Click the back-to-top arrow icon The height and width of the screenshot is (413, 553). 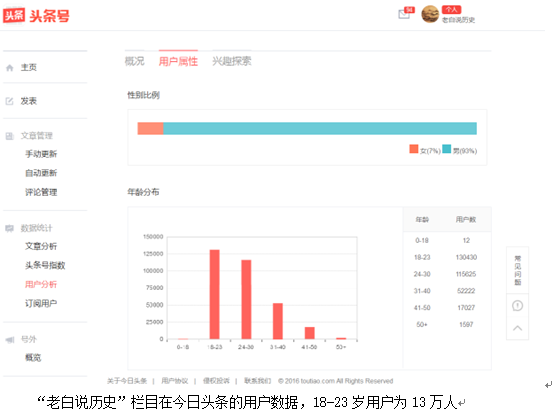click(517, 328)
